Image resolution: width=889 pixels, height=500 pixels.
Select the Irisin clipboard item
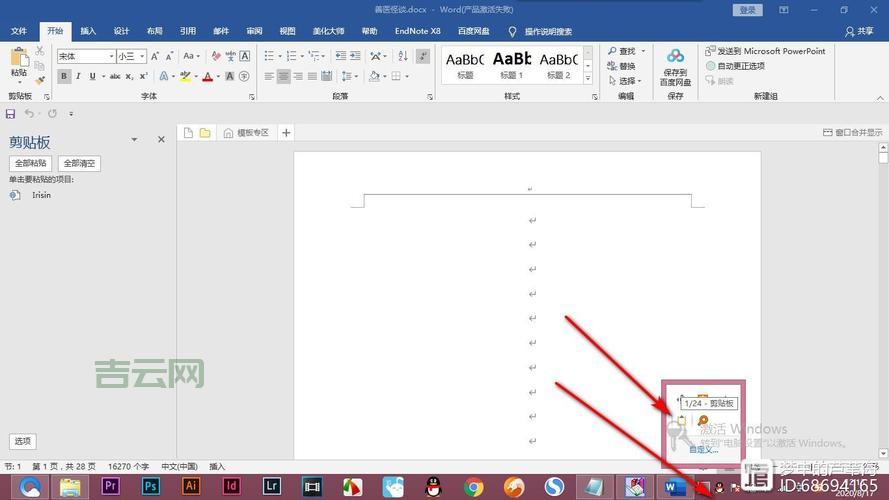pos(41,195)
